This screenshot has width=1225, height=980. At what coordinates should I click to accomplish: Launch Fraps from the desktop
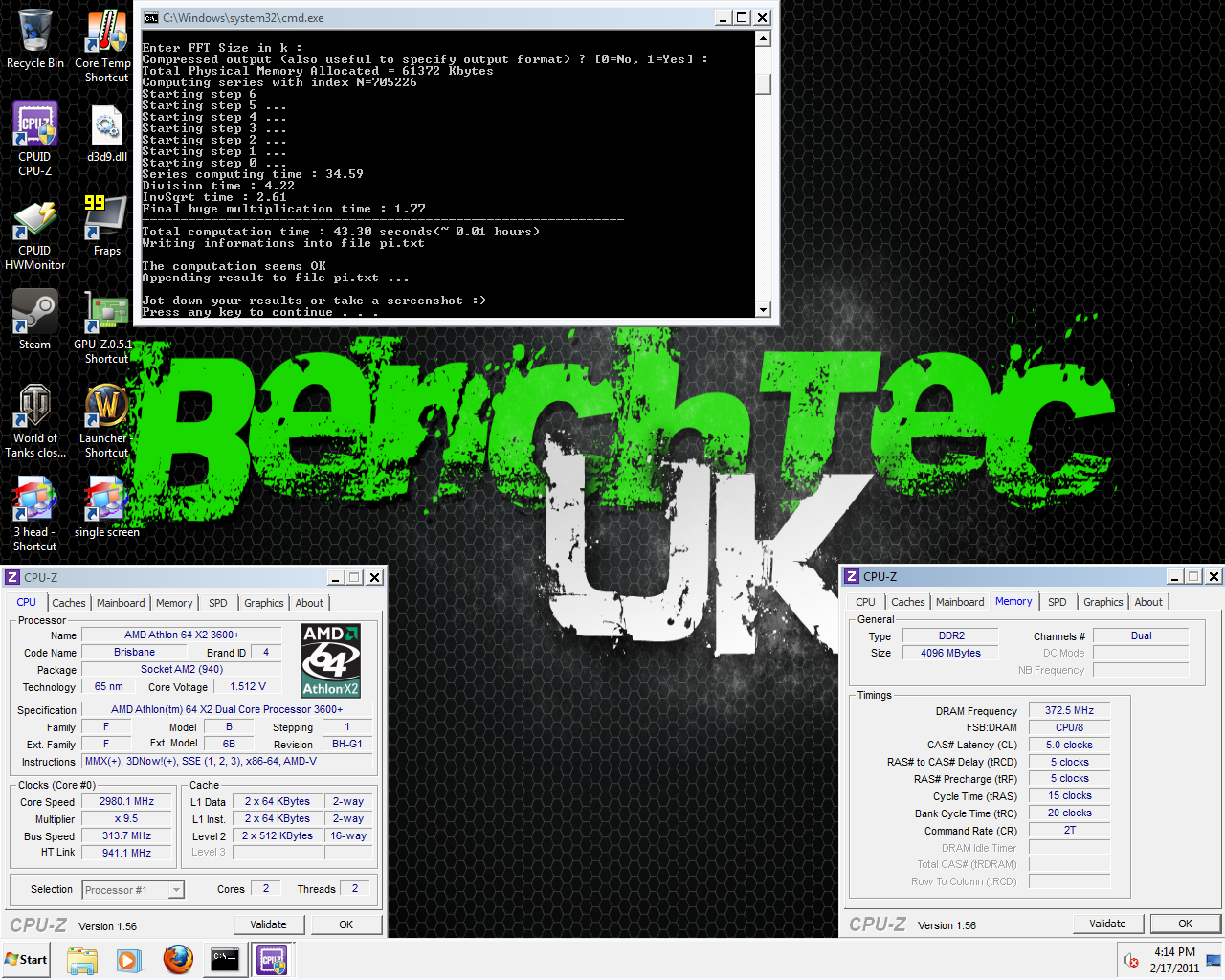coord(106,226)
